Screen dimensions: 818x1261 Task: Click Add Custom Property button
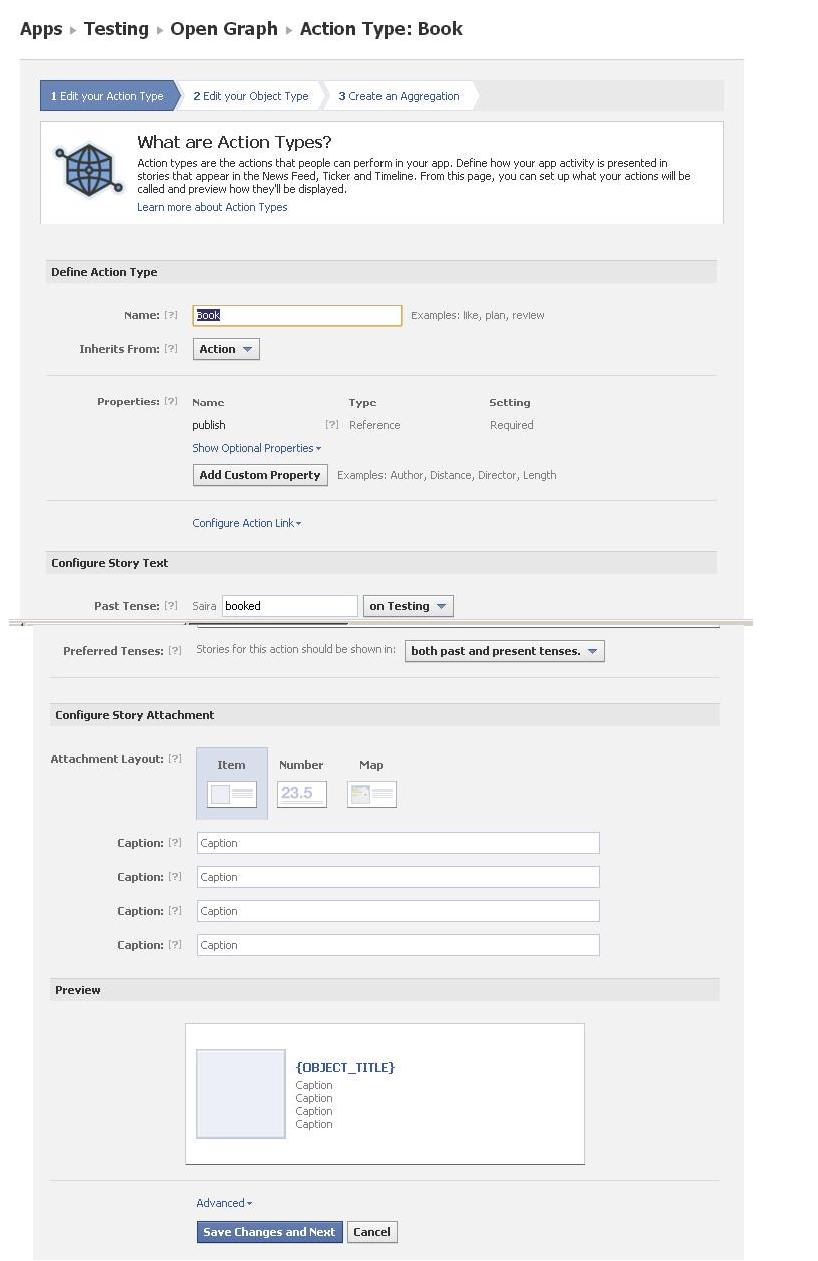pos(260,475)
